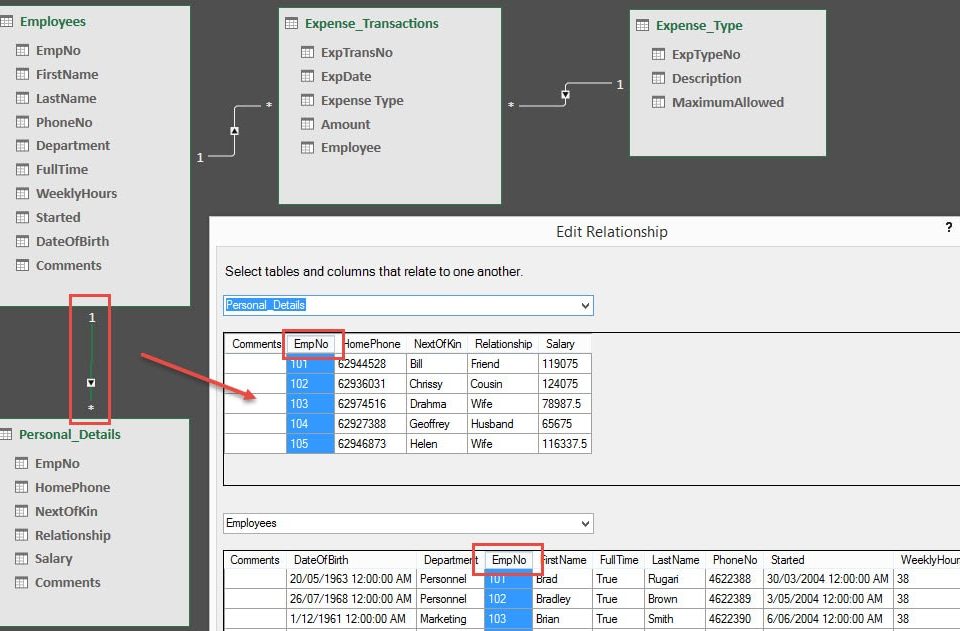Click the date of birth cell 26/07/1968
This screenshot has height=631, width=960.
point(351,599)
